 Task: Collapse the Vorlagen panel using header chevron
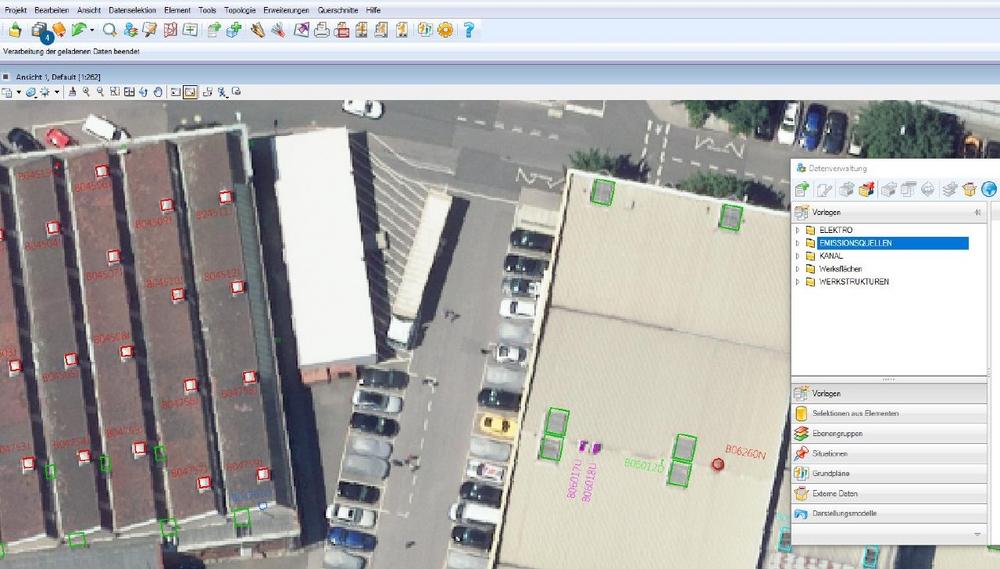pyautogui.click(x=977, y=213)
